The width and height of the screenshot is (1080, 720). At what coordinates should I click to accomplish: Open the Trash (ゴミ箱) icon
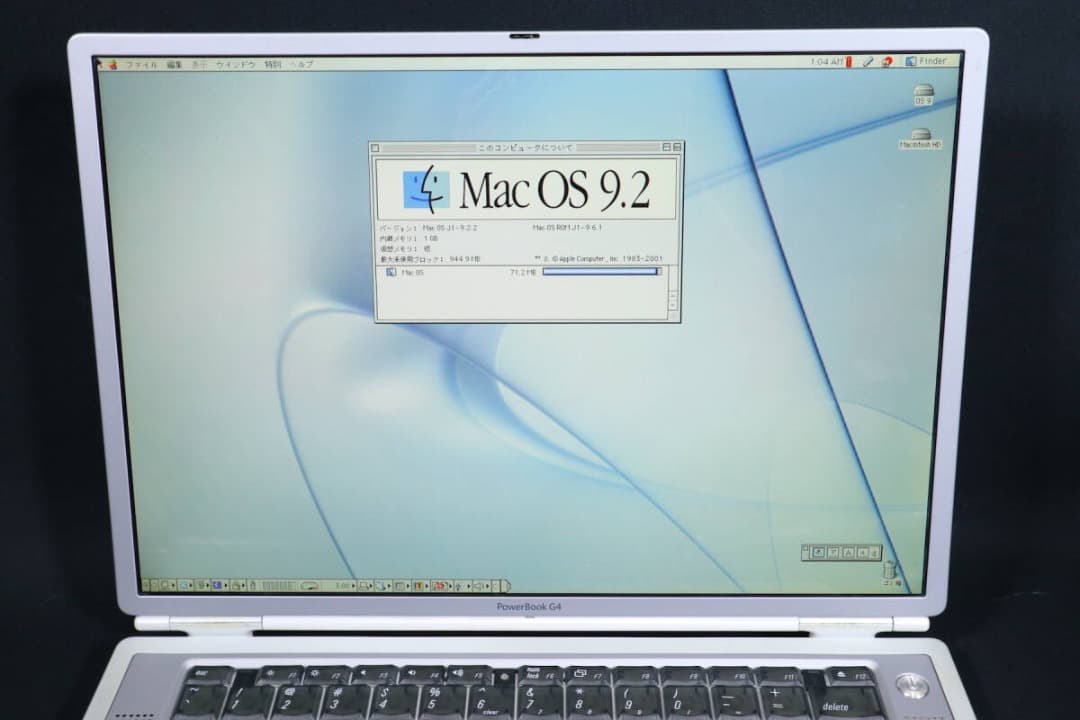click(x=890, y=568)
